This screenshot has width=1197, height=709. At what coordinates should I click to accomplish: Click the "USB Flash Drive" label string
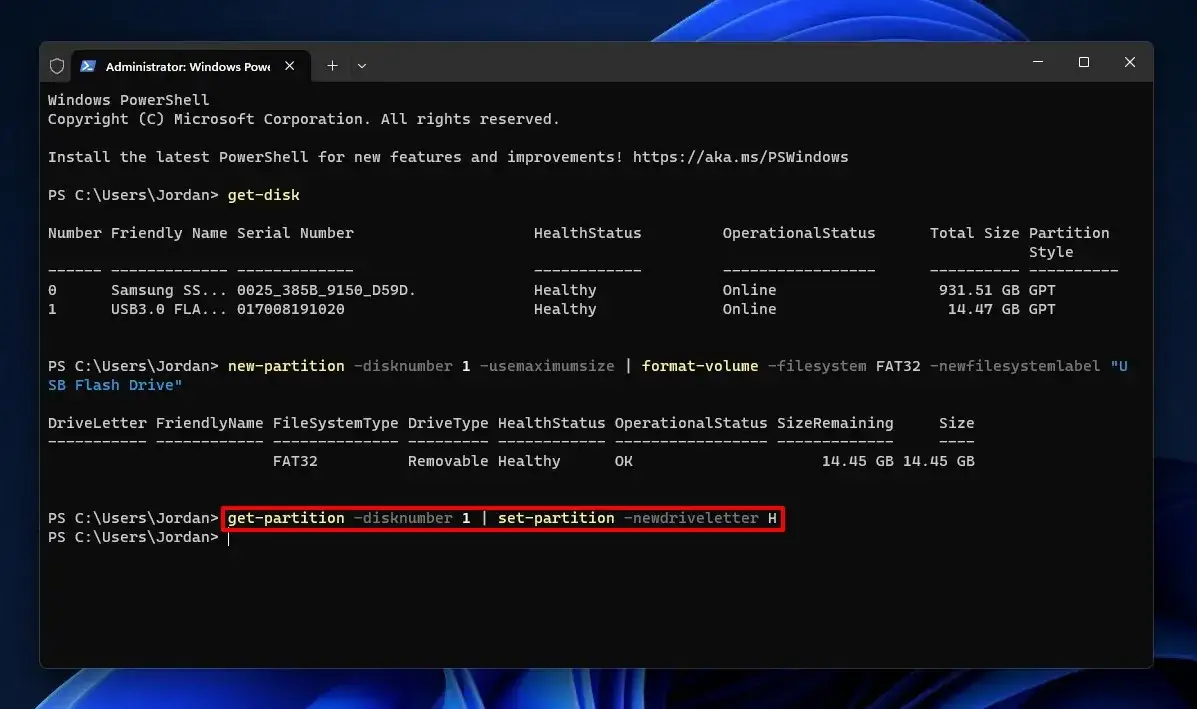coord(588,375)
